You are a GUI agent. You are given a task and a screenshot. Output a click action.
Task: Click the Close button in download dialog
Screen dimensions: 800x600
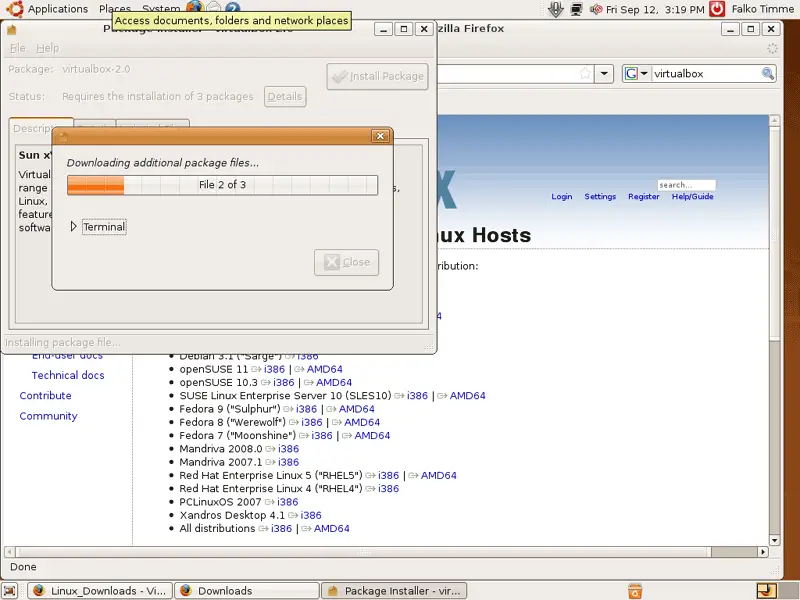click(x=346, y=262)
